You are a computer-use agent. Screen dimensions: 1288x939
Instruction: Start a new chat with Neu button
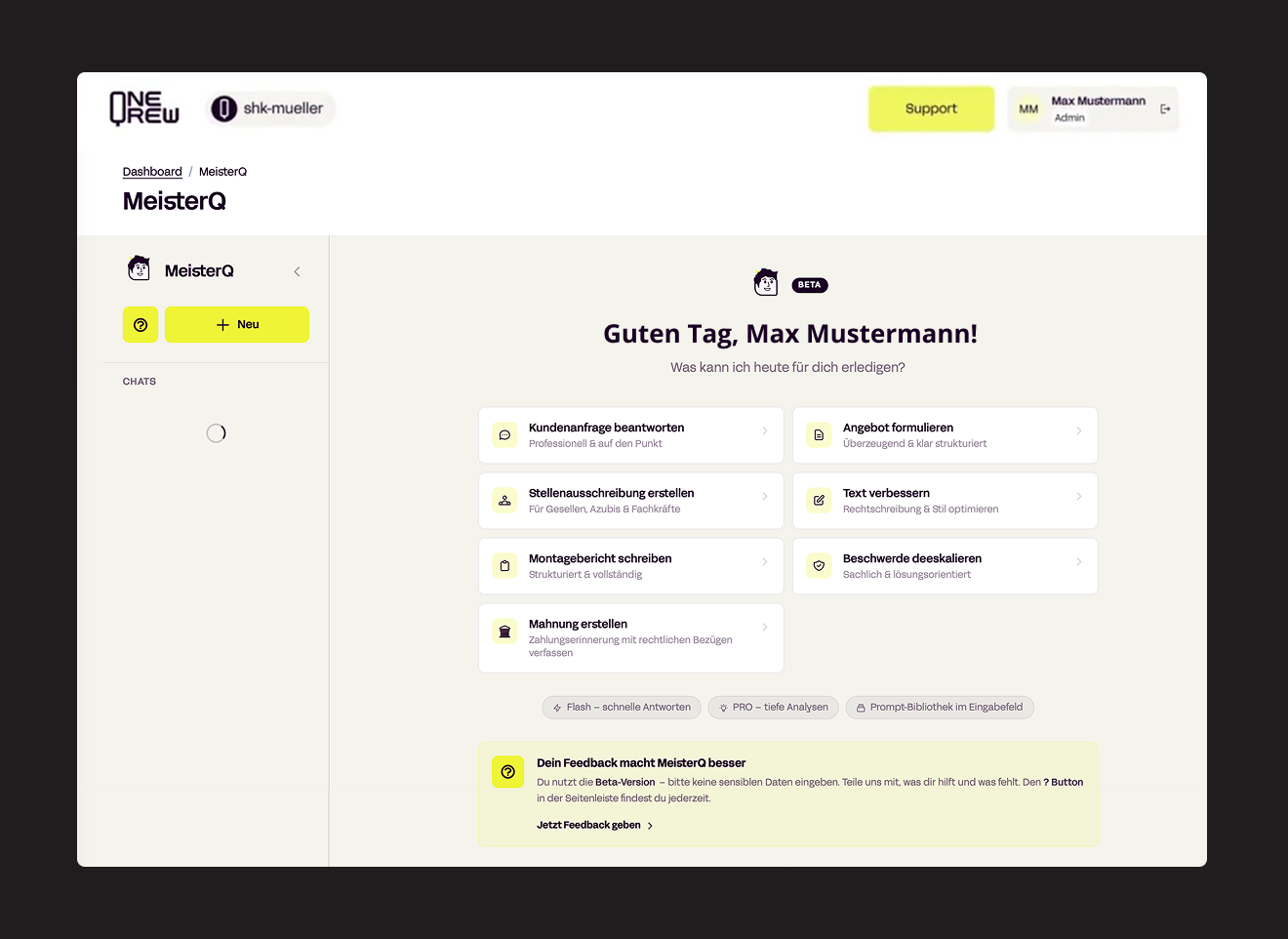coord(237,325)
